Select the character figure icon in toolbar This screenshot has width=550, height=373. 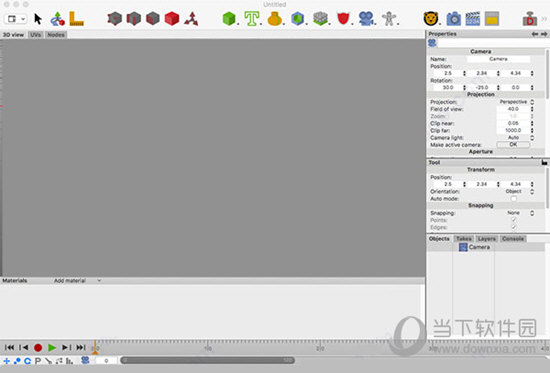click(389, 19)
